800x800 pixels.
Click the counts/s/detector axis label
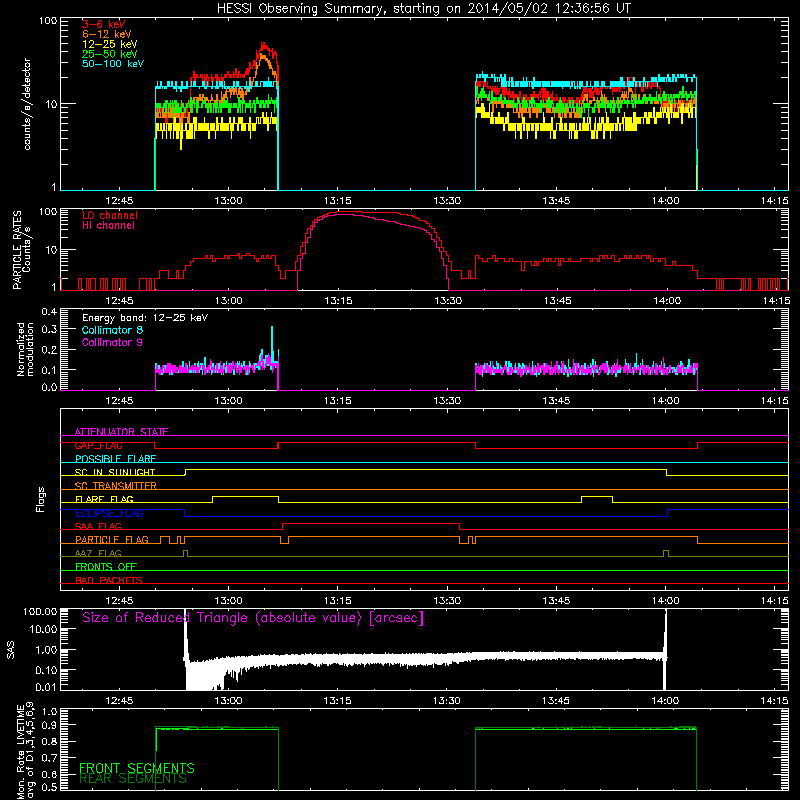click(27, 104)
